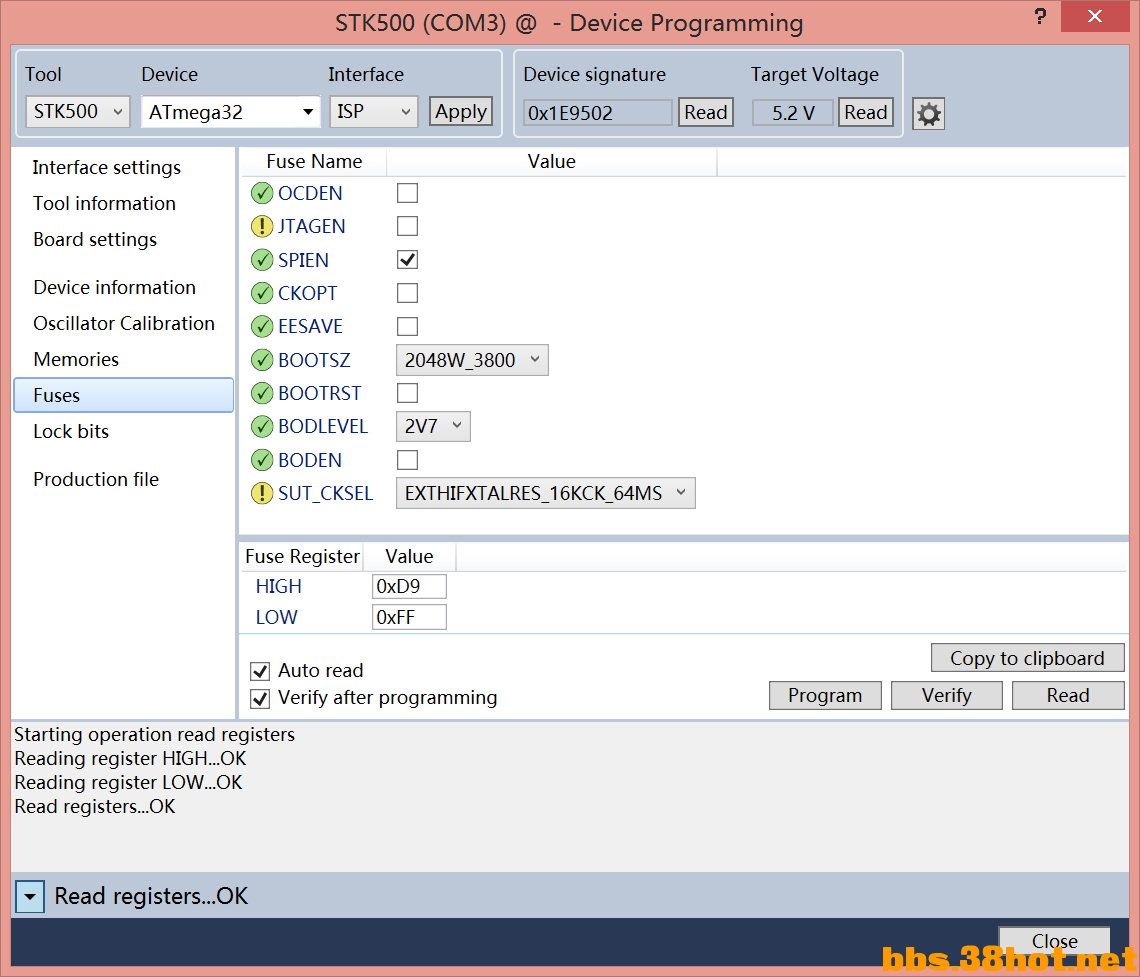Collapse the status log expander arrow
Viewport: 1140px width, 977px height.
click(30, 897)
